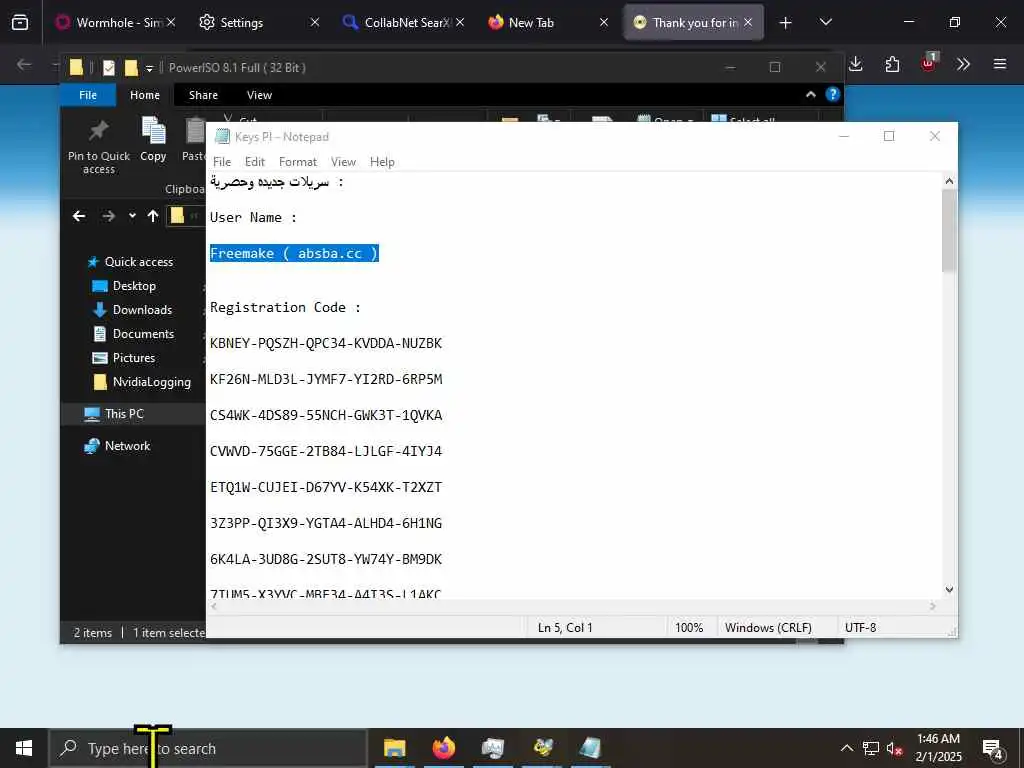This screenshot has width=1024, height=768.
Task: Click highlighted text Freemake ( absba.cc )
Action: pos(295,253)
